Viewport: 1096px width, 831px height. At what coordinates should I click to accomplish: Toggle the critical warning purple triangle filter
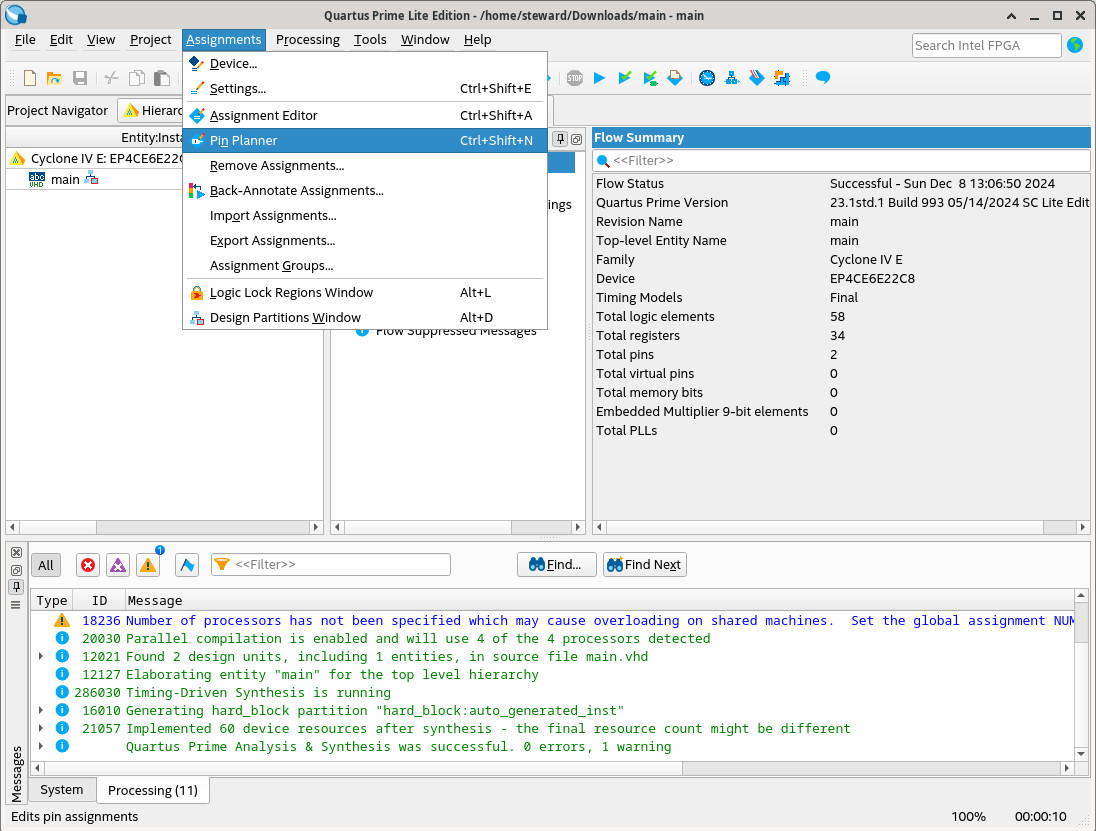point(118,565)
